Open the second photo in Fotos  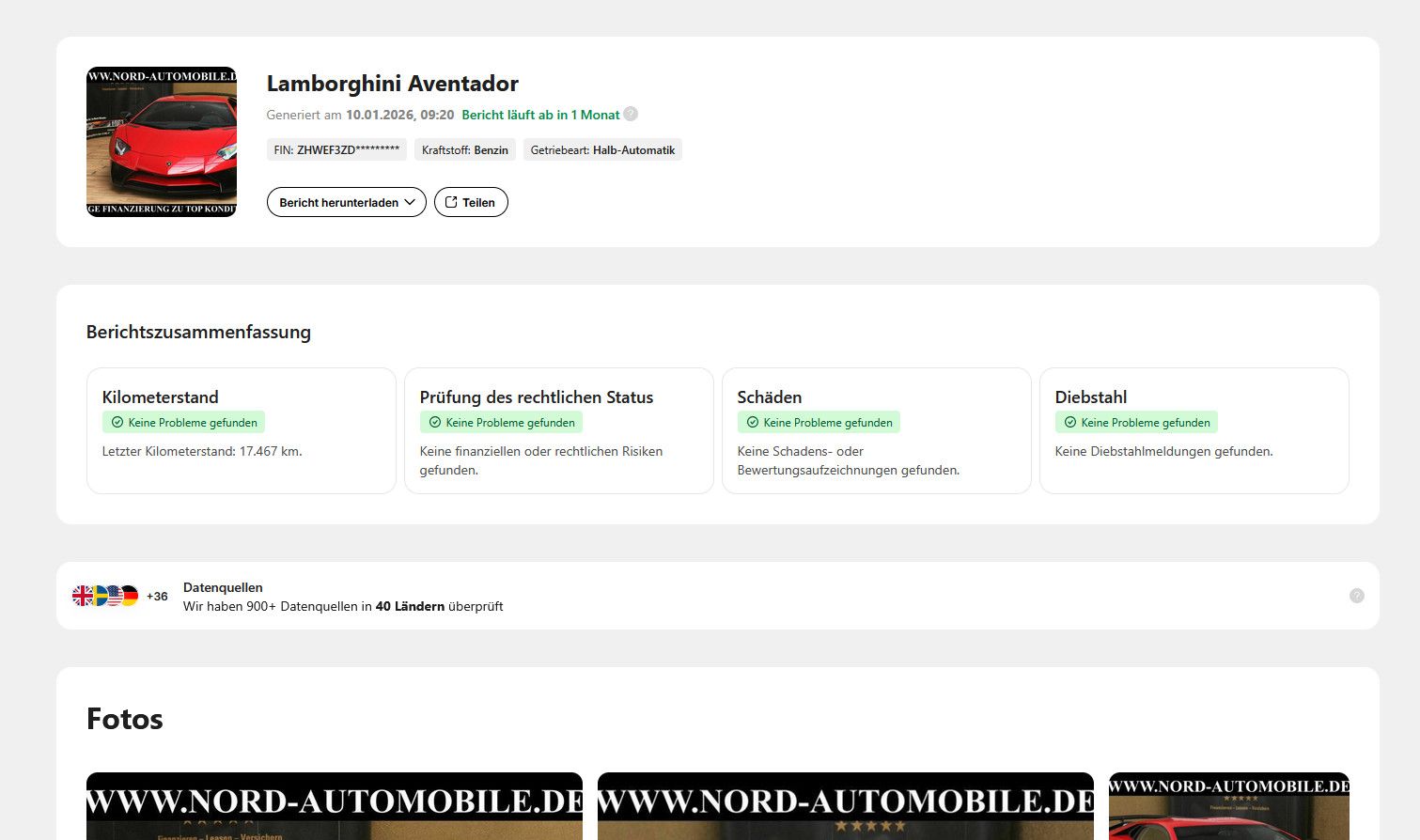pyautogui.click(x=845, y=805)
